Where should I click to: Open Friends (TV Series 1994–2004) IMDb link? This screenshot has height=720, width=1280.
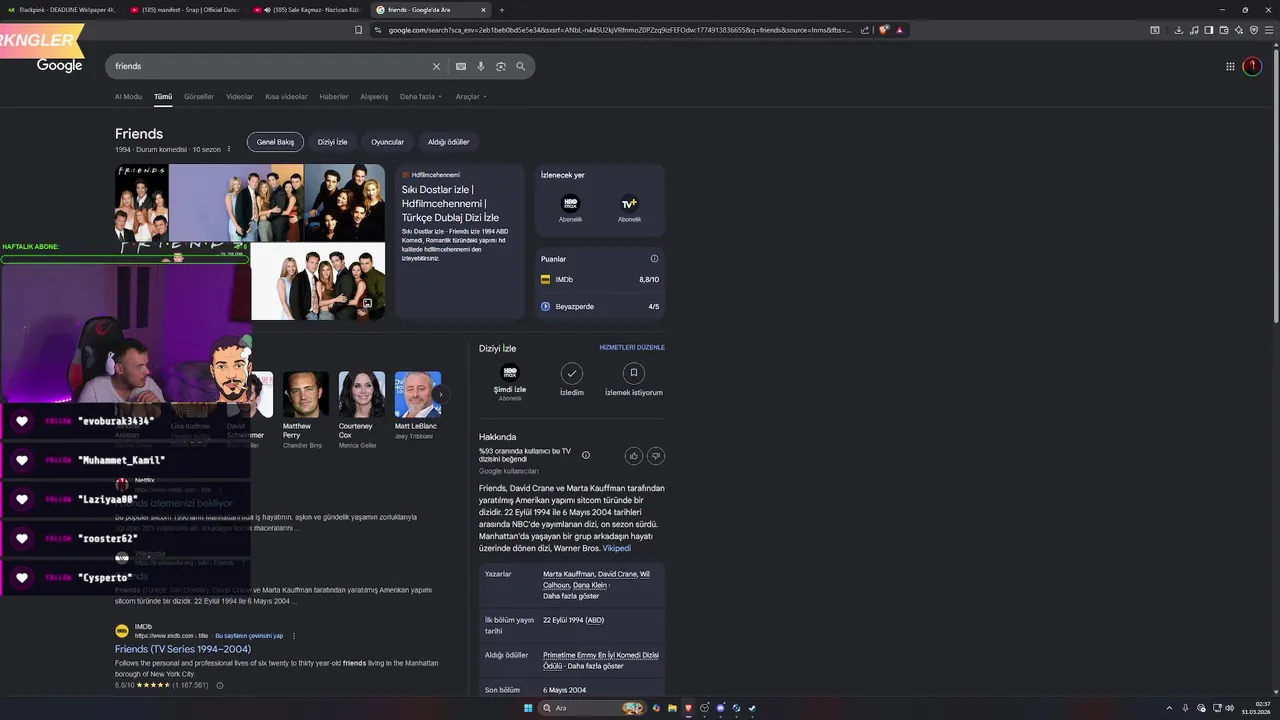point(183,649)
